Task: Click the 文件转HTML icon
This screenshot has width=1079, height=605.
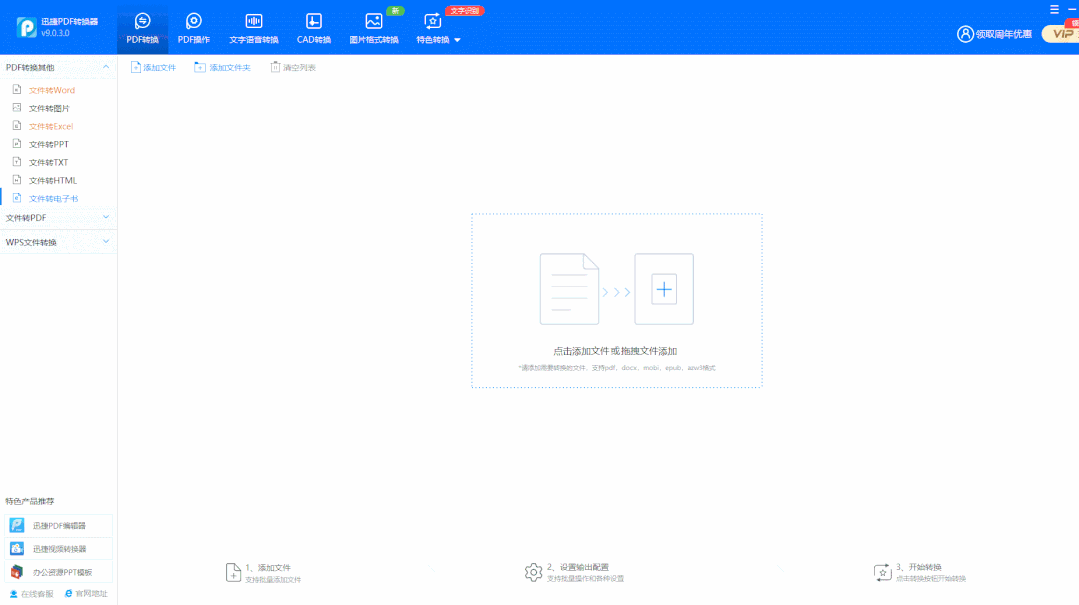Action: [17, 180]
